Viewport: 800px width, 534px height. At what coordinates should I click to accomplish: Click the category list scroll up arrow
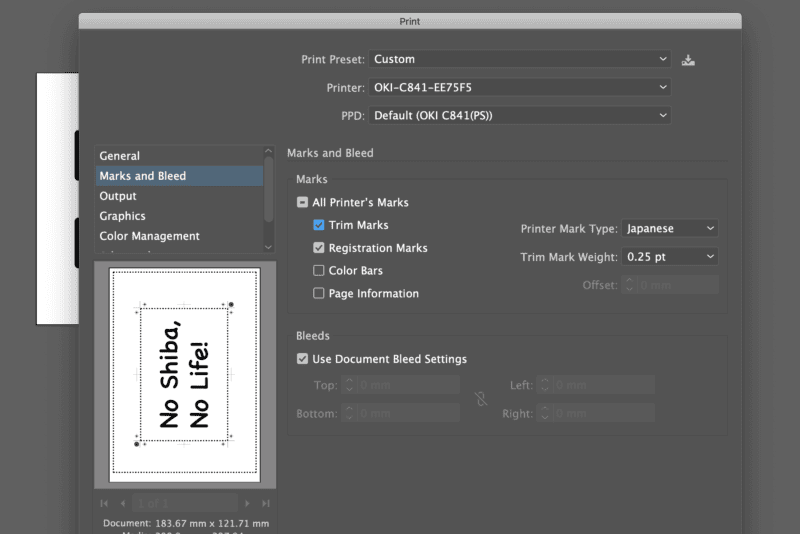[268, 151]
